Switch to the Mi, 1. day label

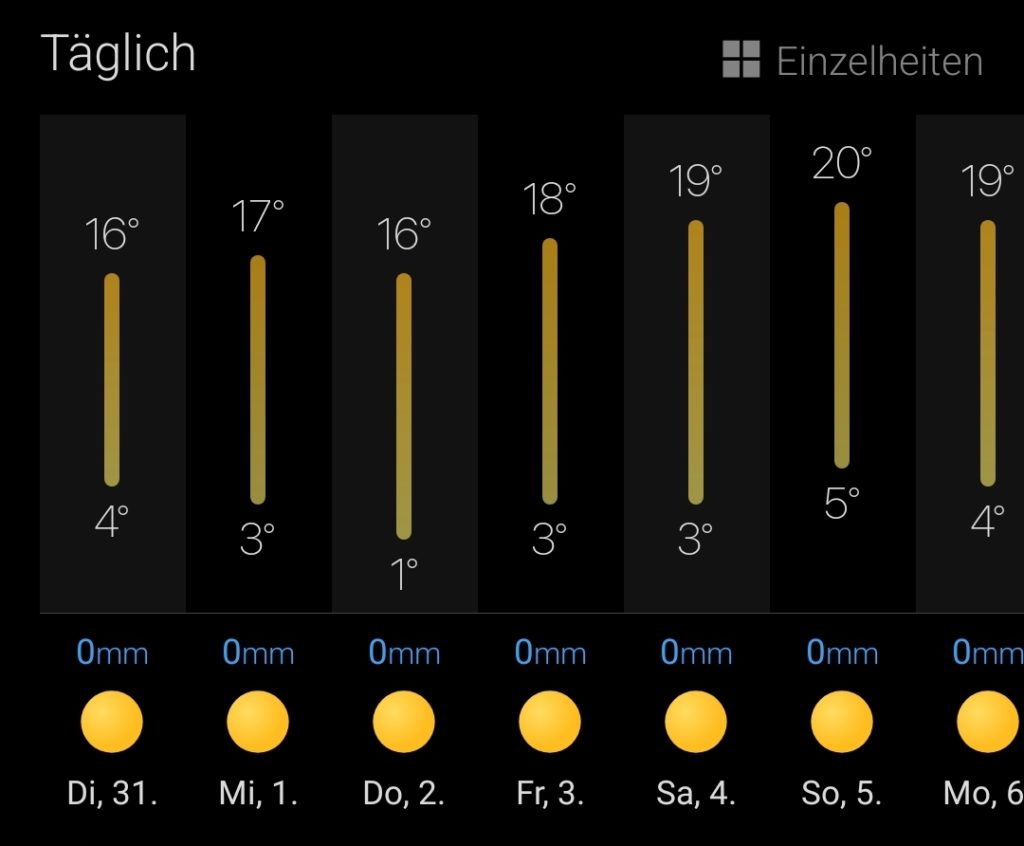click(x=258, y=795)
